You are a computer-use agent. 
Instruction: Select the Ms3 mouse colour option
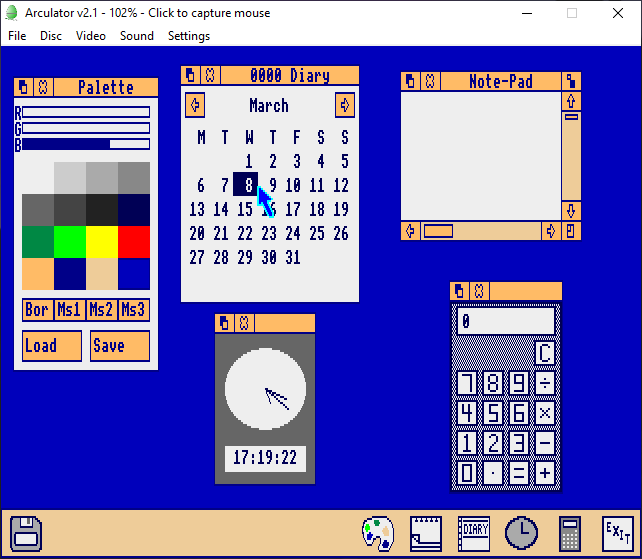pyautogui.click(x=133, y=310)
